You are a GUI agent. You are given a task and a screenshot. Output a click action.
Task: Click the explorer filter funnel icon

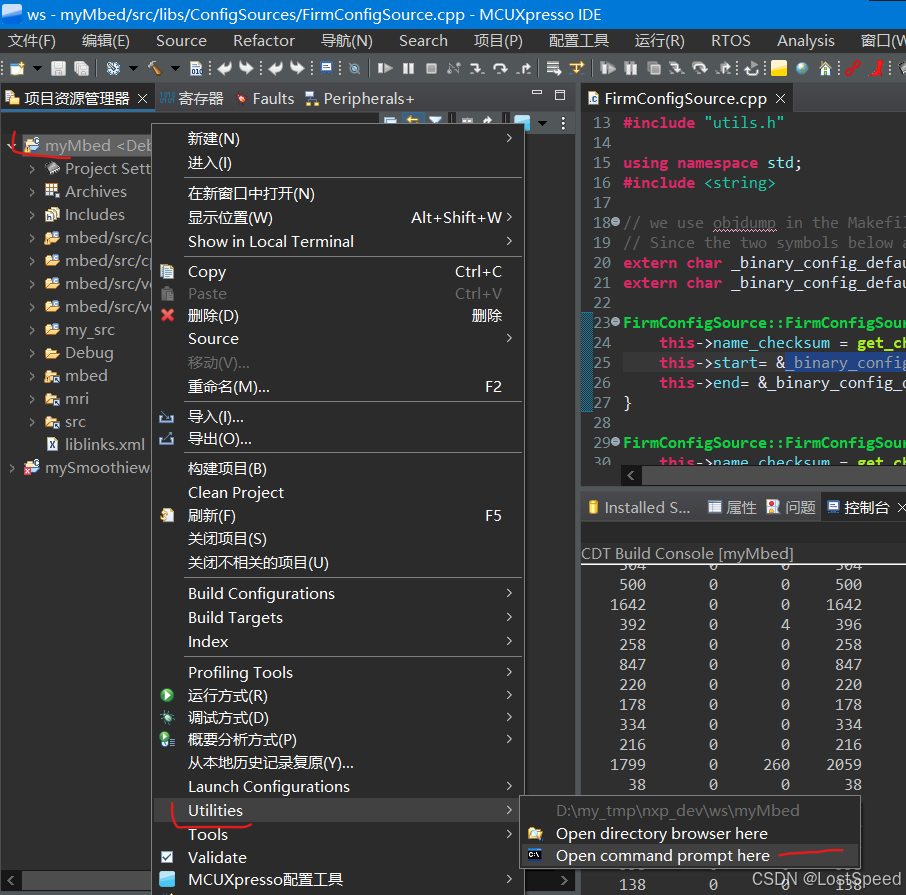[435, 120]
